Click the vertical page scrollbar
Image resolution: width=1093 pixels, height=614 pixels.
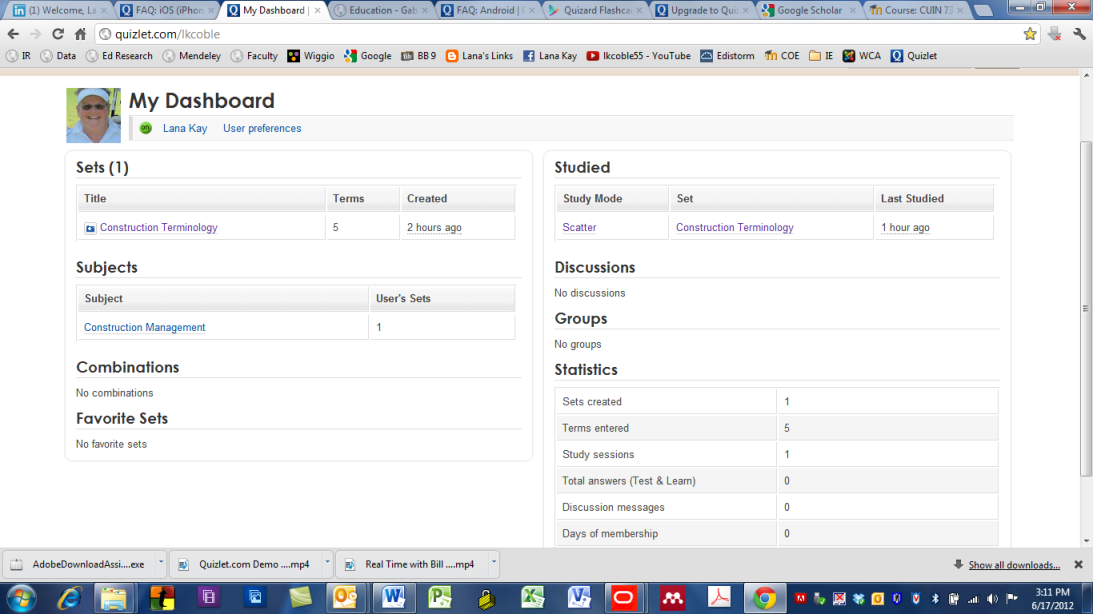coord(1085,309)
